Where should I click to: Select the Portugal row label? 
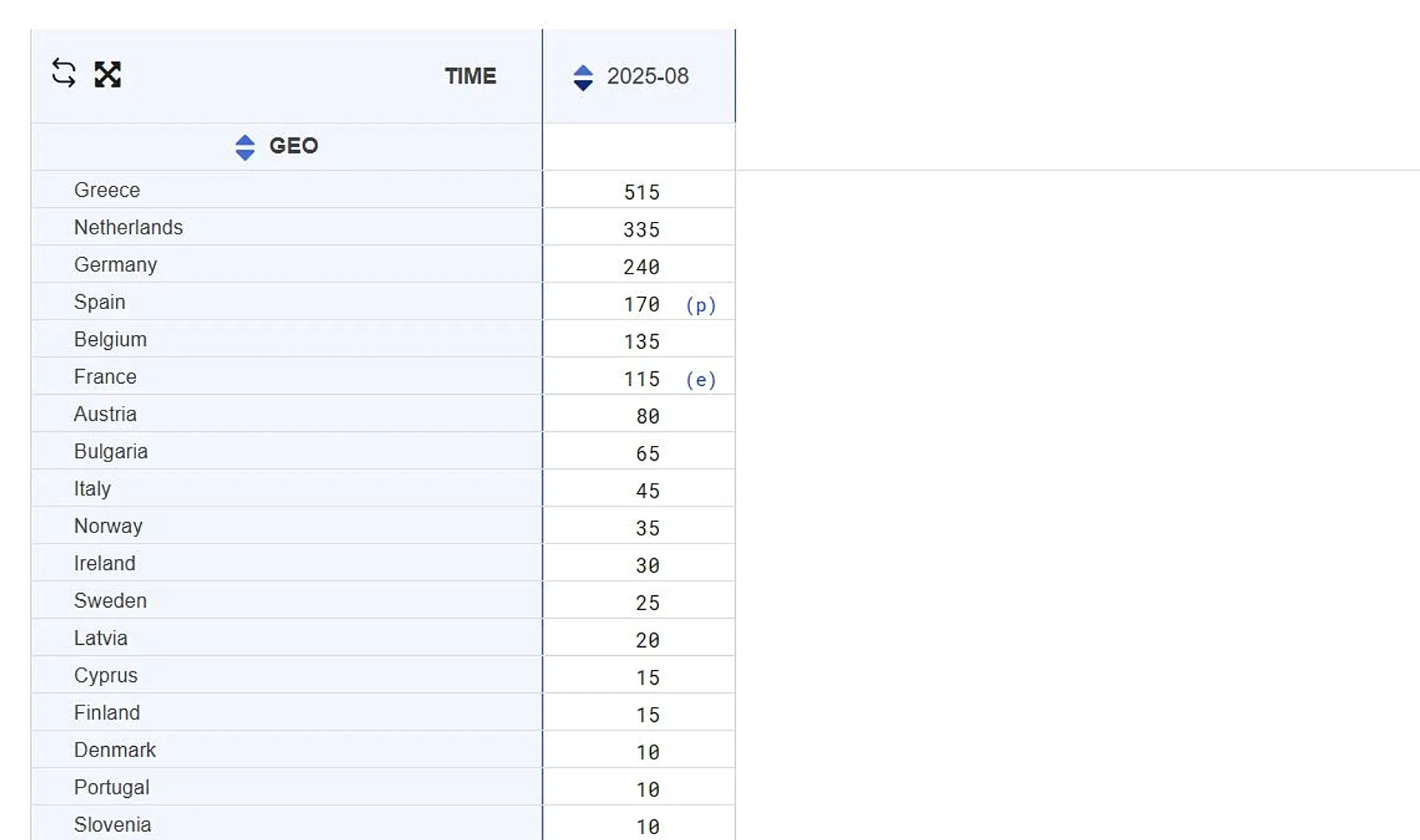[112, 787]
